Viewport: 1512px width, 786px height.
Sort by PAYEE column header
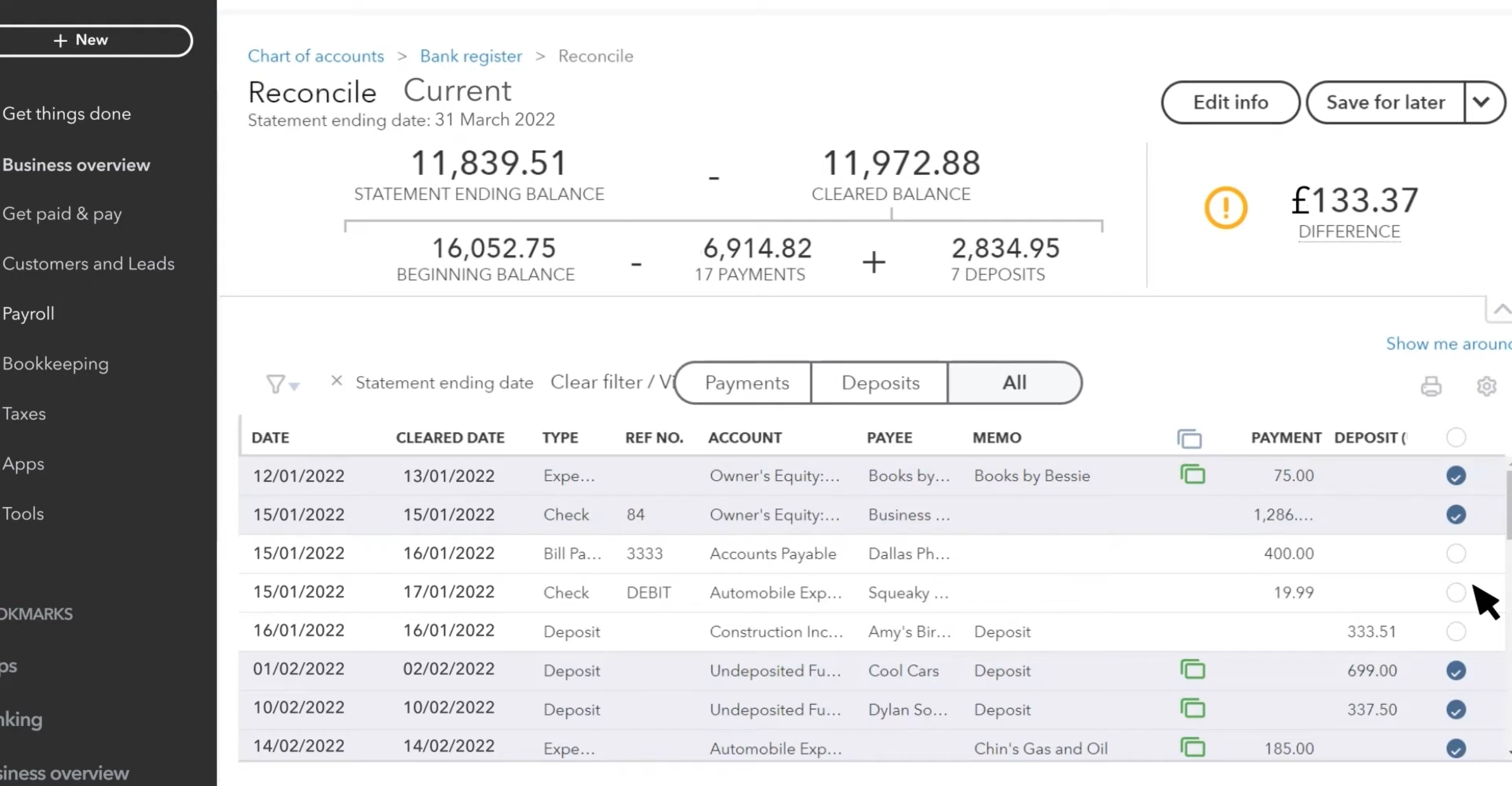point(889,438)
